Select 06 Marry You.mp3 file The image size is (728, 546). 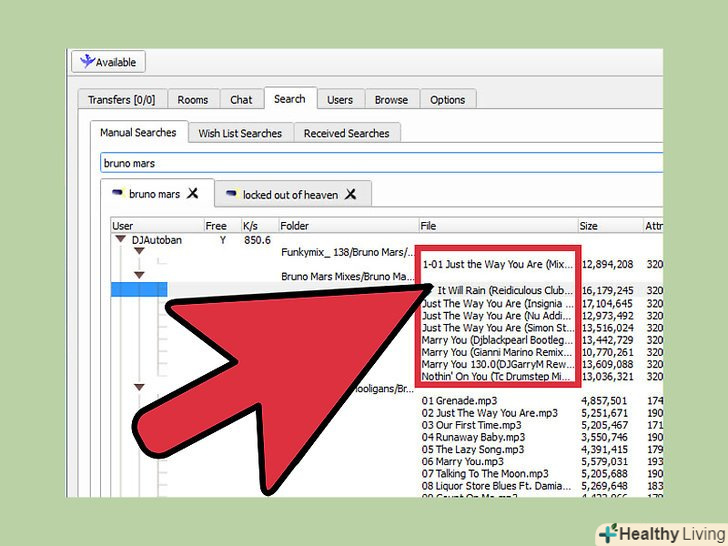[462, 462]
